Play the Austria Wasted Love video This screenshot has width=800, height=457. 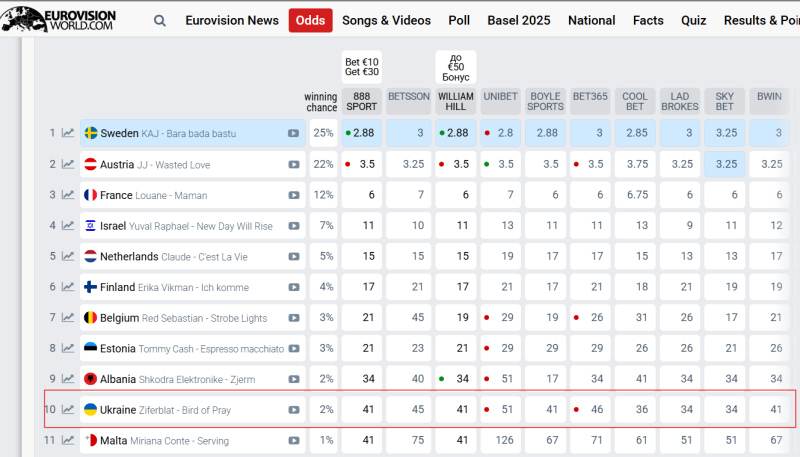293,165
